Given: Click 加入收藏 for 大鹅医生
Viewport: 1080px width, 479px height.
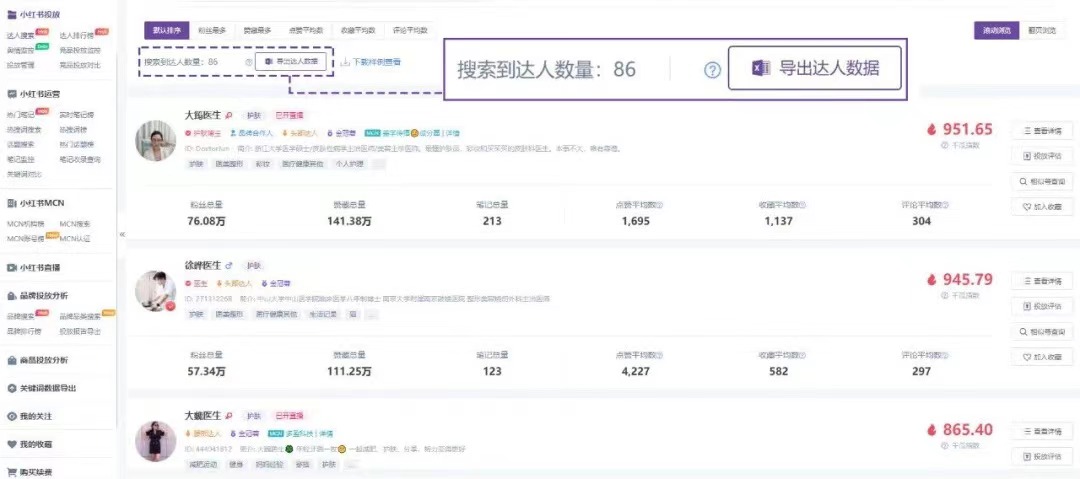Looking at the screenshot, I should [1041, 206].
